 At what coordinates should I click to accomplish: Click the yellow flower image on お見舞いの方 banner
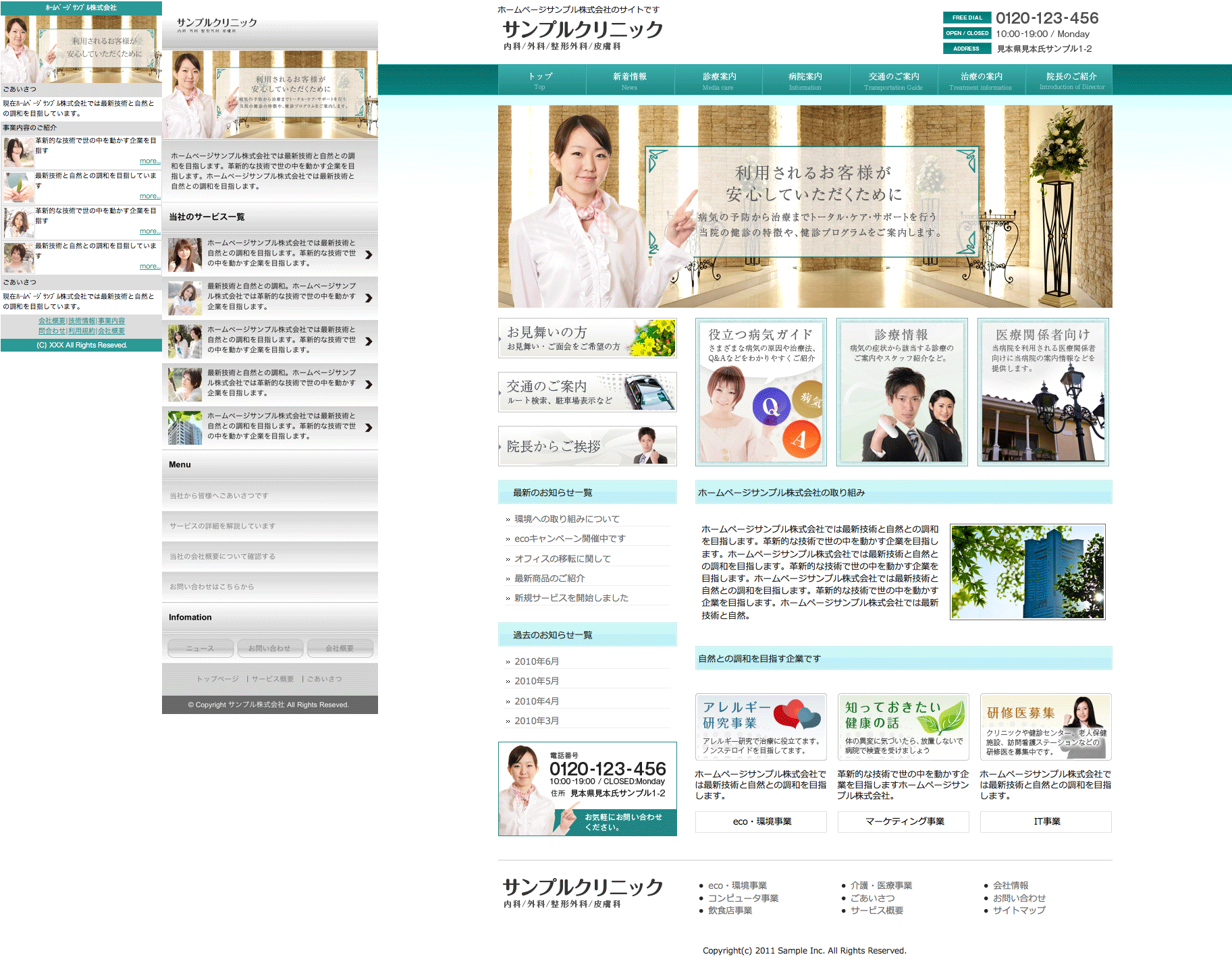[x=653, y=338]
